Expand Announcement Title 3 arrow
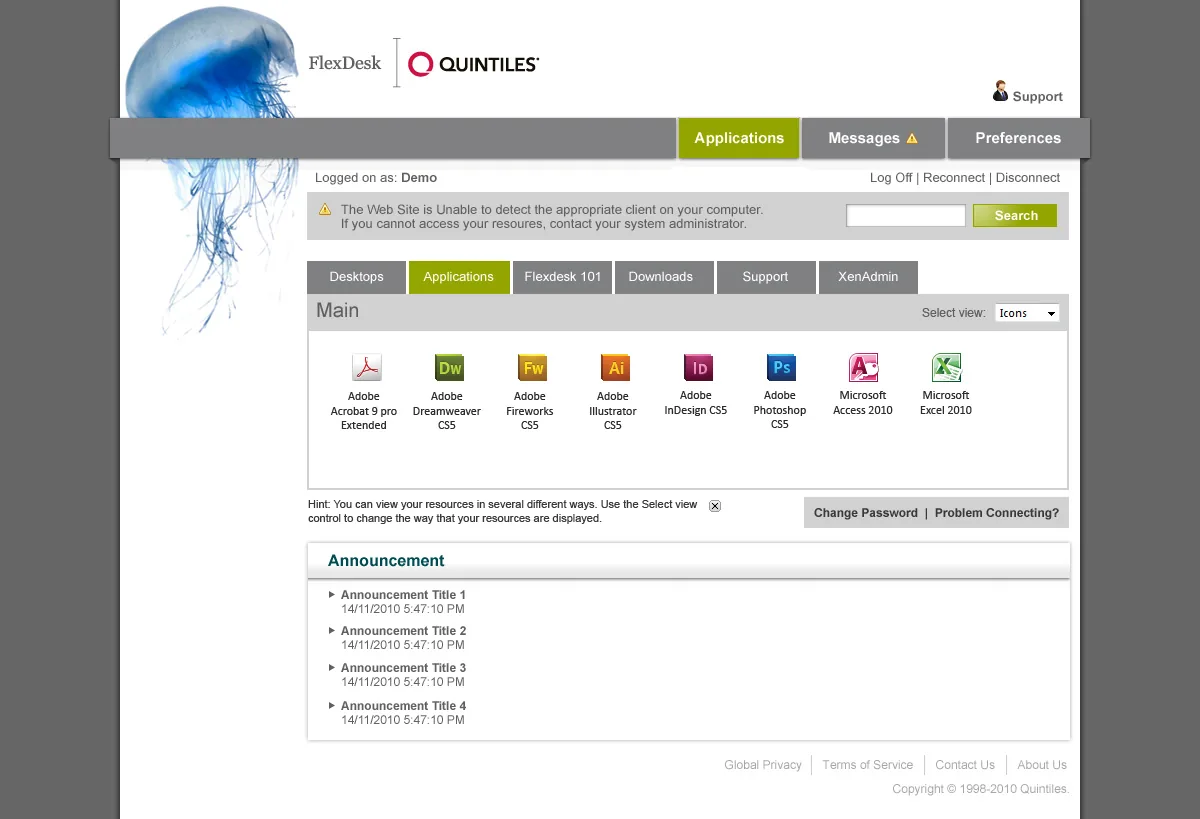1200x819 pixels. pyautogui.click(x=332, y=667)
